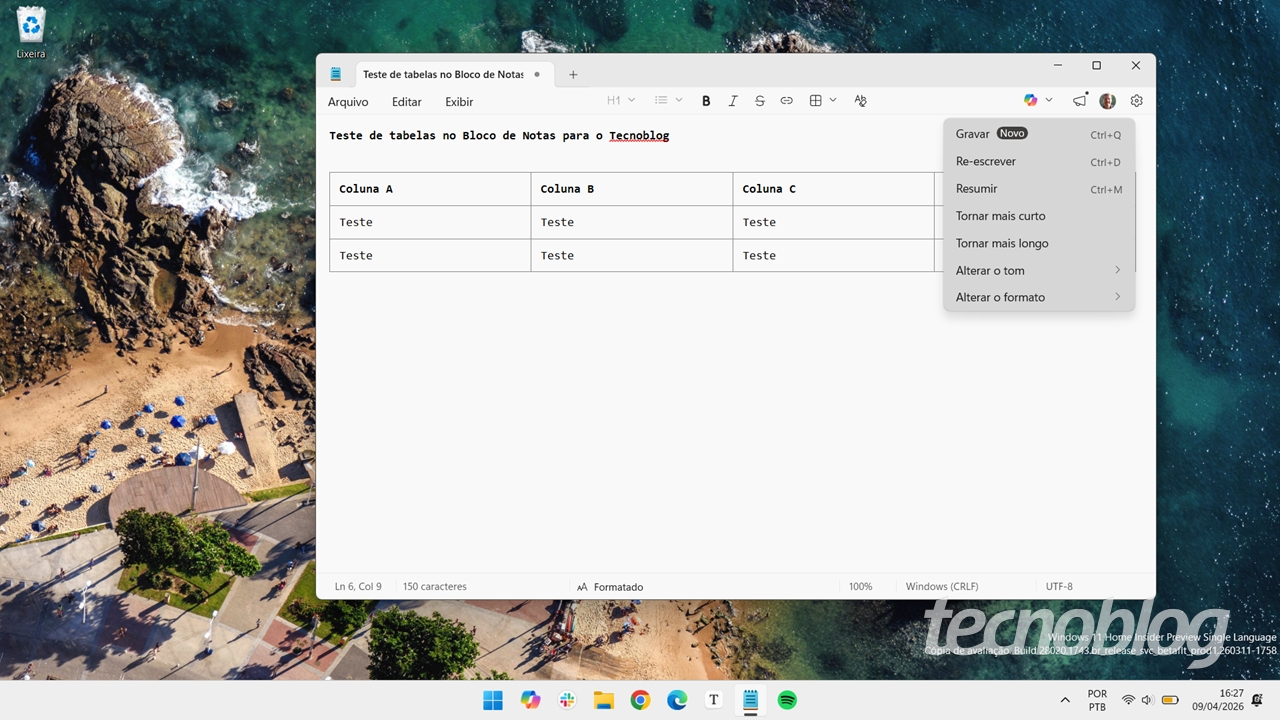1280x720 pixels.
Task: Insert a table
Action: click(815, 100)
